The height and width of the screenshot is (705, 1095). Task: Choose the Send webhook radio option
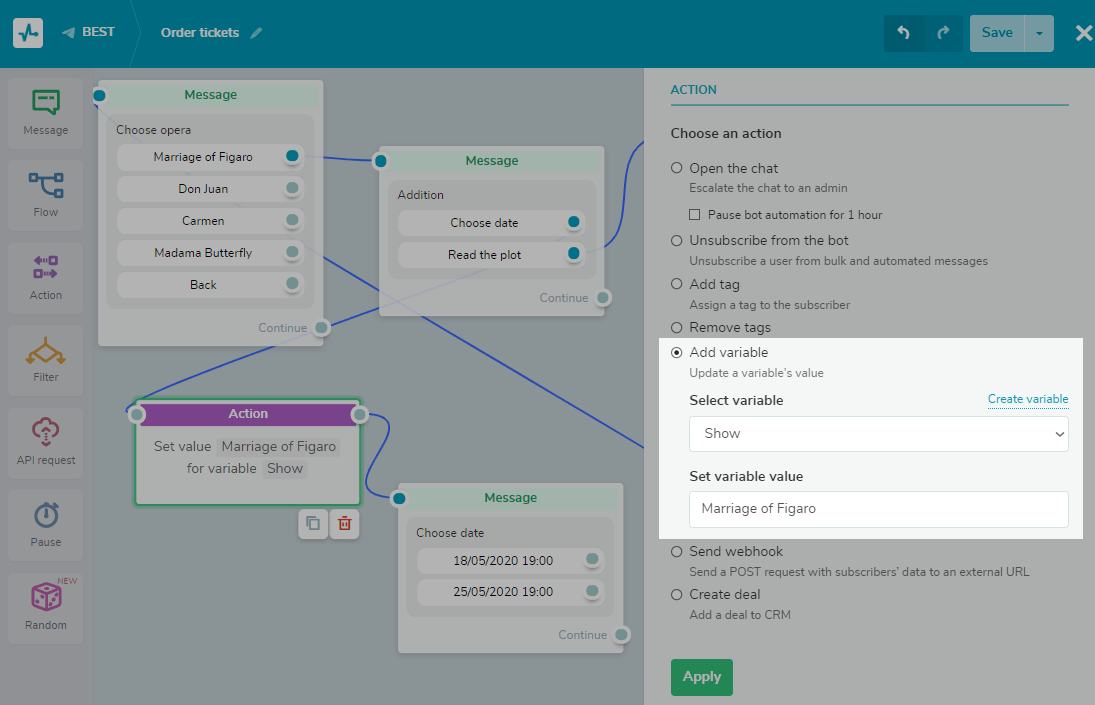[x=677, y=551]
